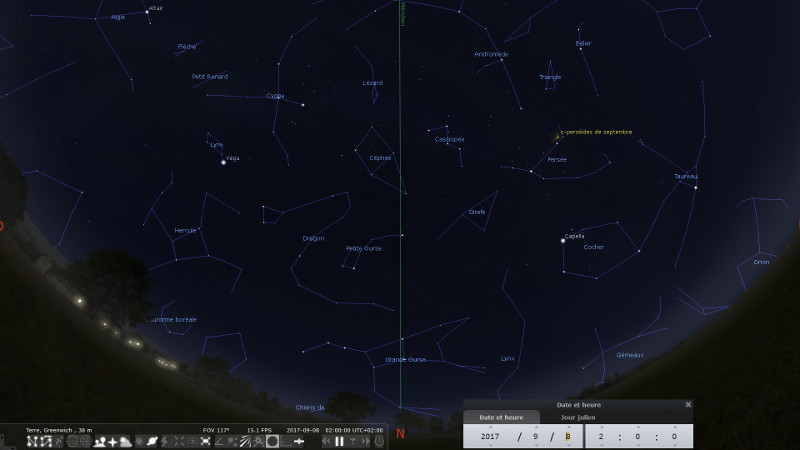Enable the equatorial grid
Screen dimensions: 800x450
(73, 441)
